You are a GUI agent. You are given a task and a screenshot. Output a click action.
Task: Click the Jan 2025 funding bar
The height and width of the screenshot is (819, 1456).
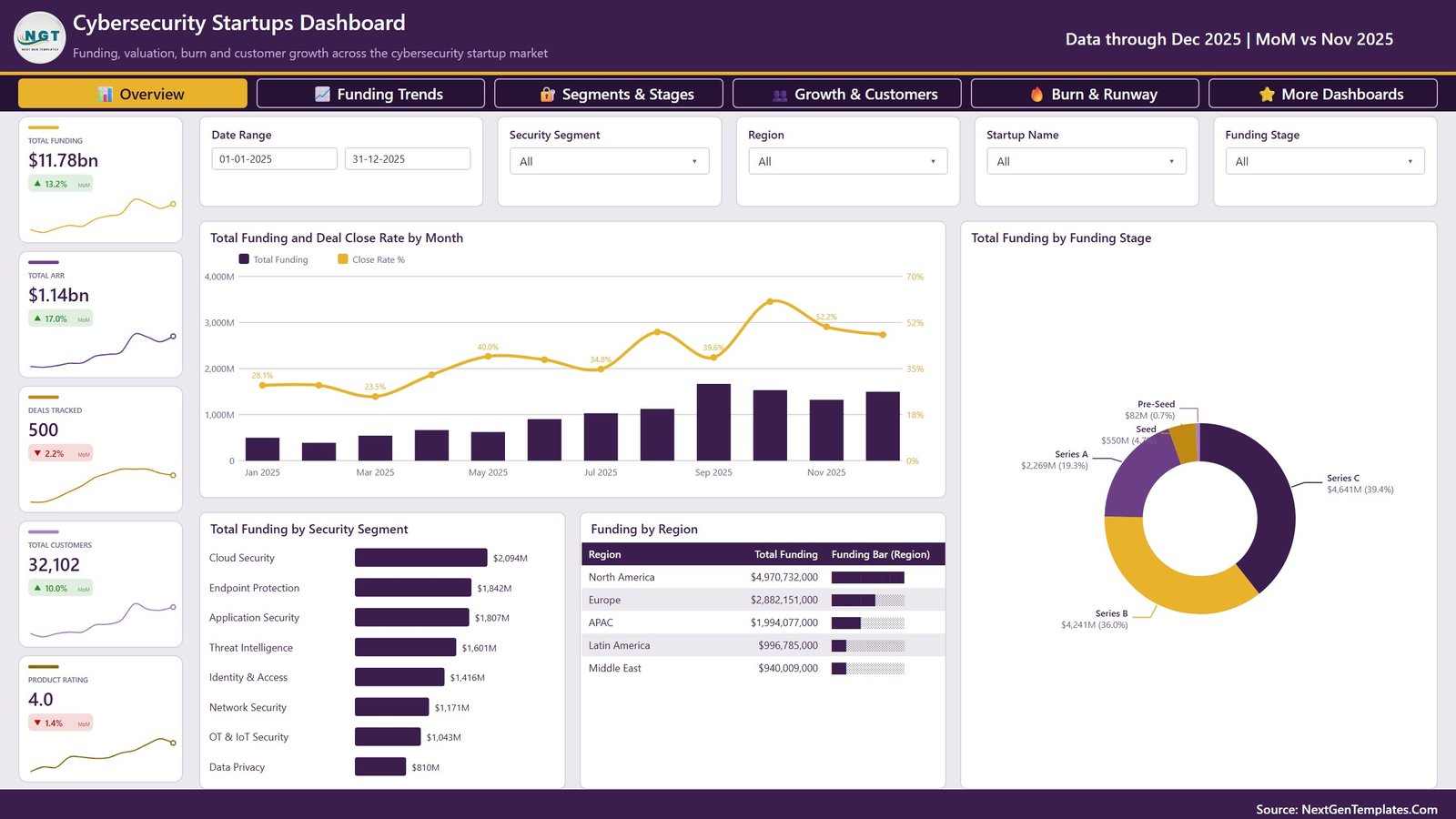262,449
